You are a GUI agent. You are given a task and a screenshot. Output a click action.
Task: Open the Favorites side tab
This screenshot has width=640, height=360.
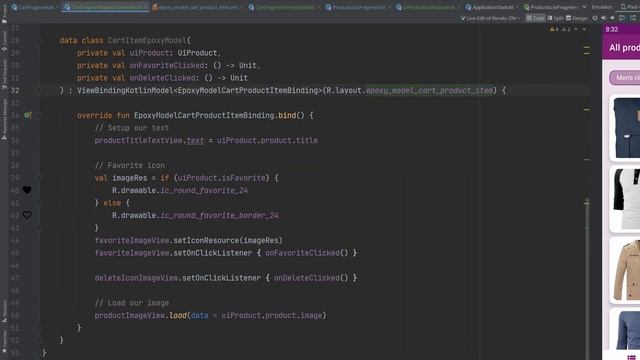pos(4,342)
